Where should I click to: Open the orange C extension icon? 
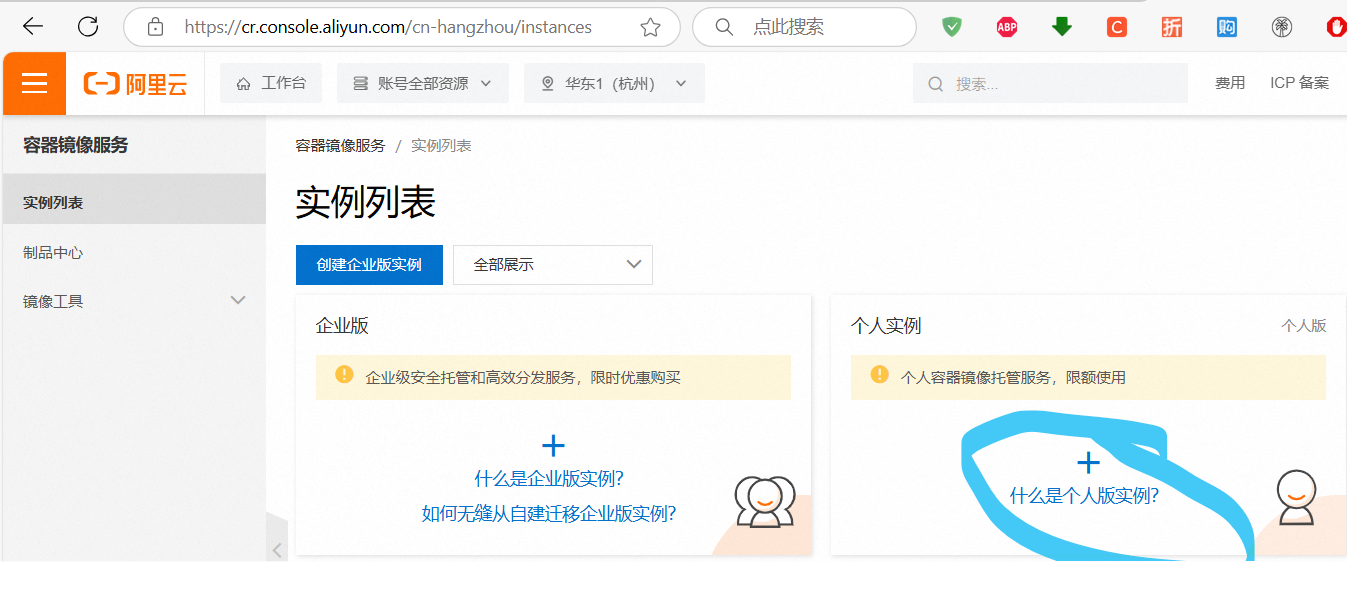(1117, 27)
